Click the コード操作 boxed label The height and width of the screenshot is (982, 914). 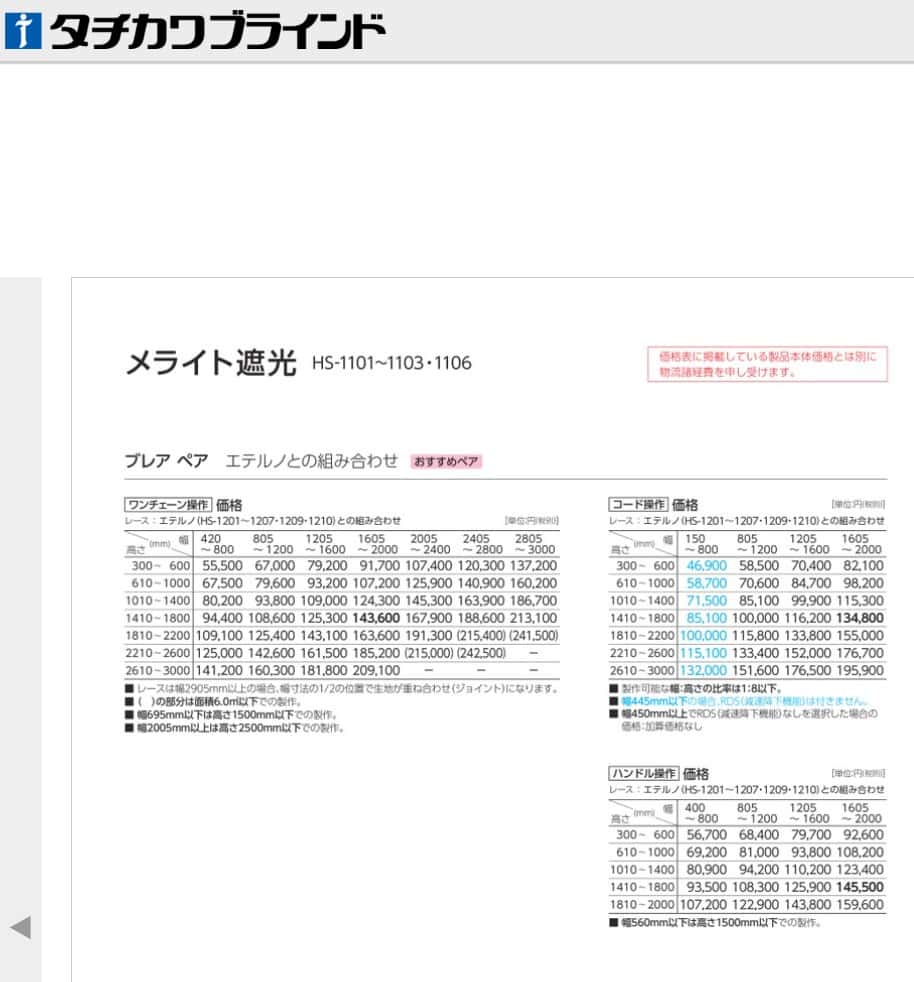(x=638, y=505)
